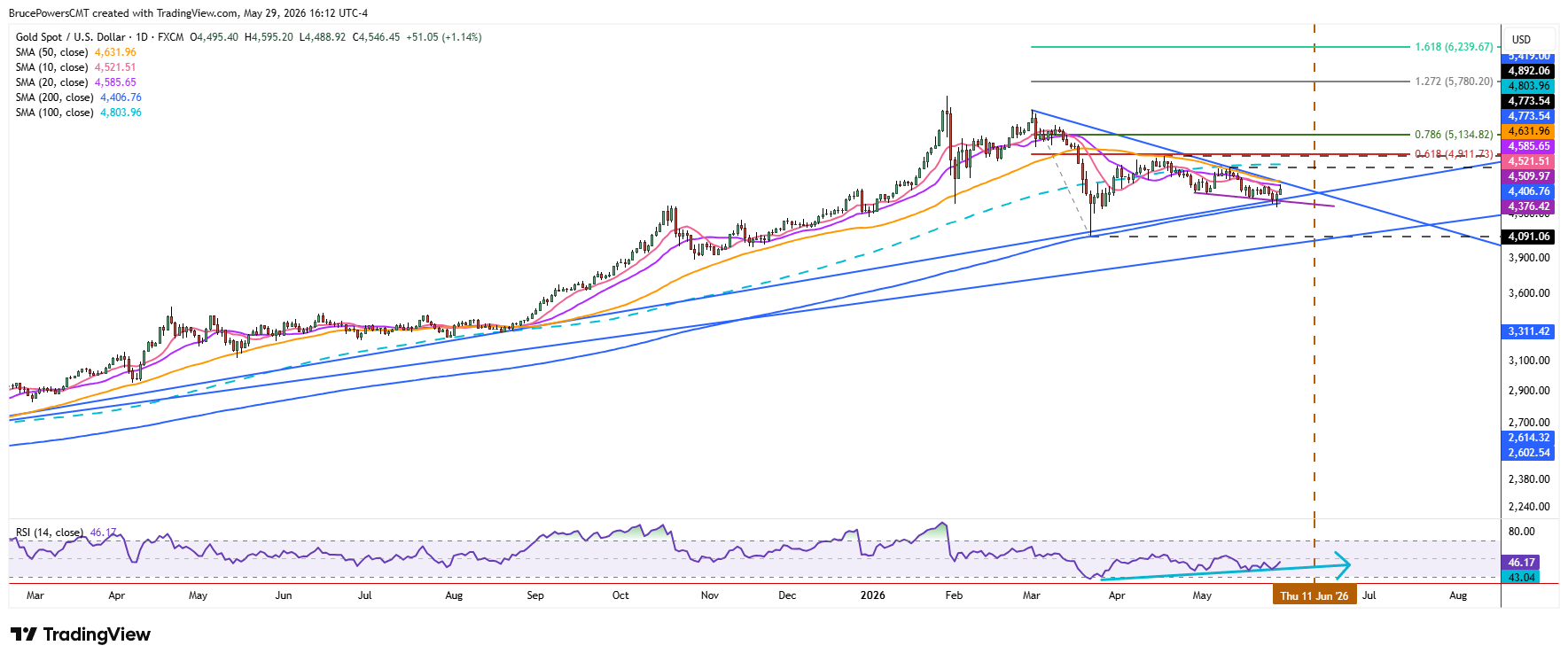
Task: Click the SMA (50, close) legend entry
Action: 76,52
